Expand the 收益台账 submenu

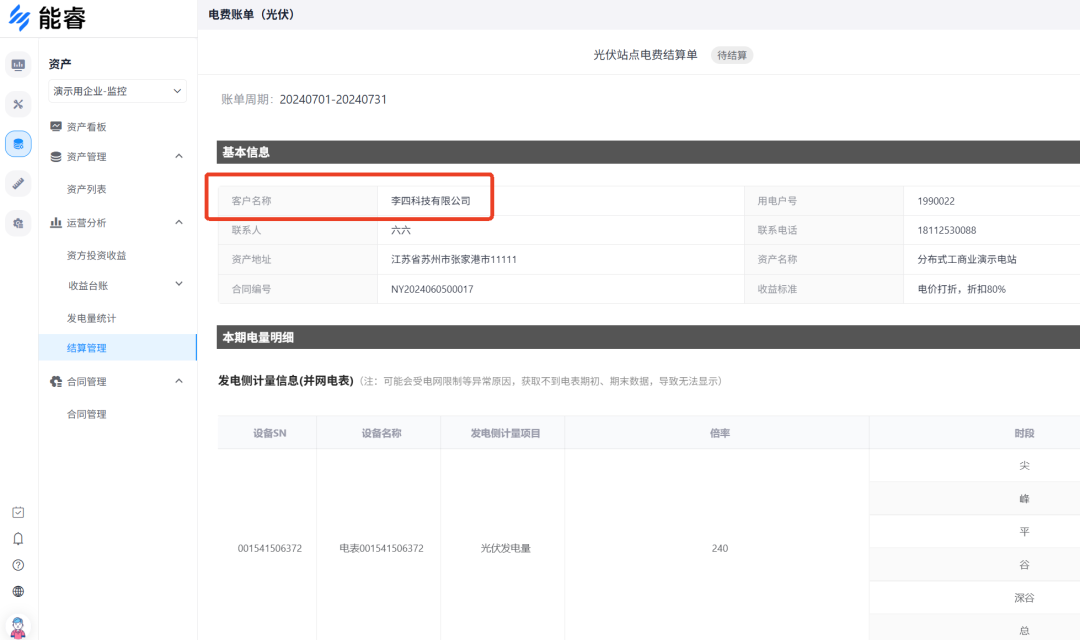click(179, 284)
